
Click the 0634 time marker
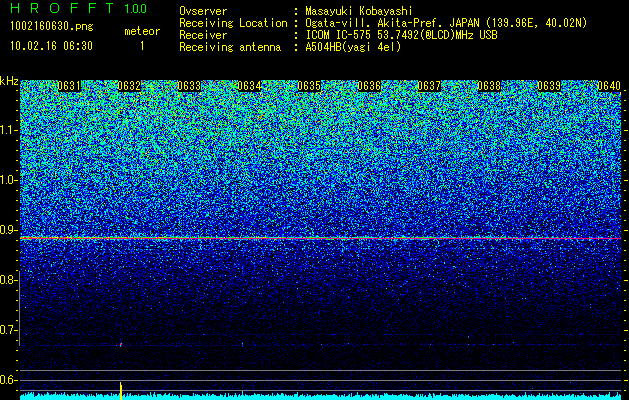click(249, 86)
